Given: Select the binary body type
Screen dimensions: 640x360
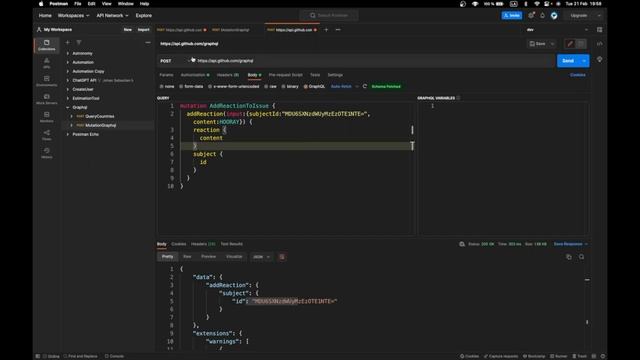Looking at the screenshot, I should (x=290, y=87).
